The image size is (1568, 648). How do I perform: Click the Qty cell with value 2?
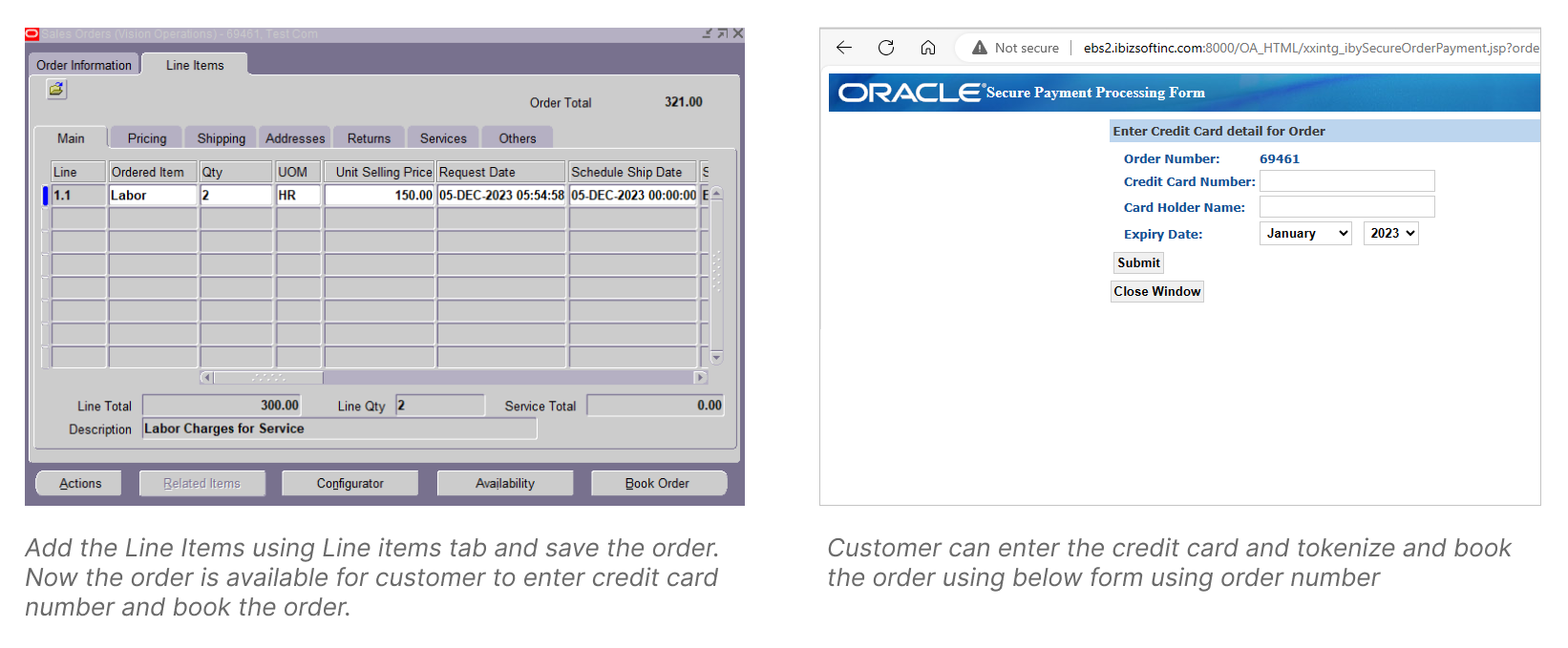coord(236,195)
